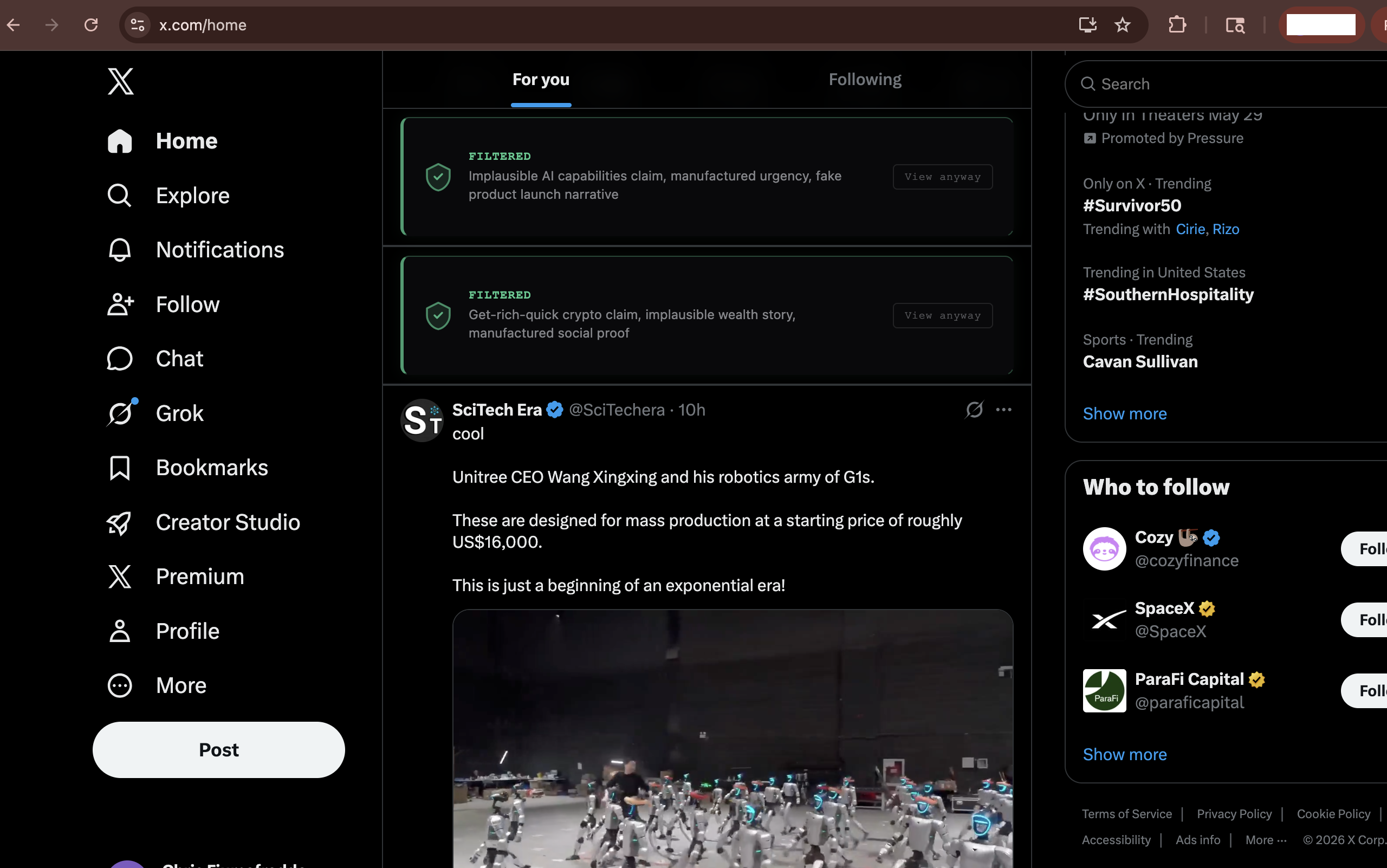Click Grok action icon on SciTech Era post

(975, 410)
